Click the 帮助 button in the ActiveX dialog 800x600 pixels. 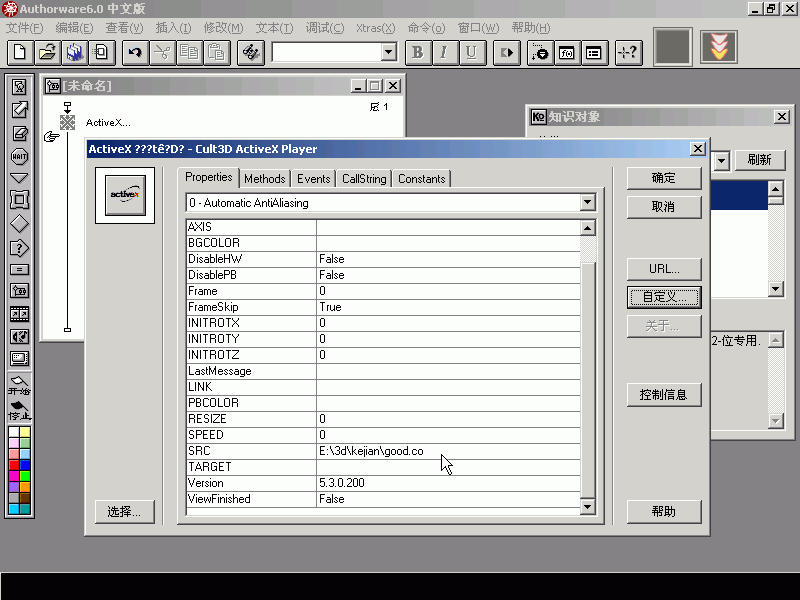[x=664, y=512]
